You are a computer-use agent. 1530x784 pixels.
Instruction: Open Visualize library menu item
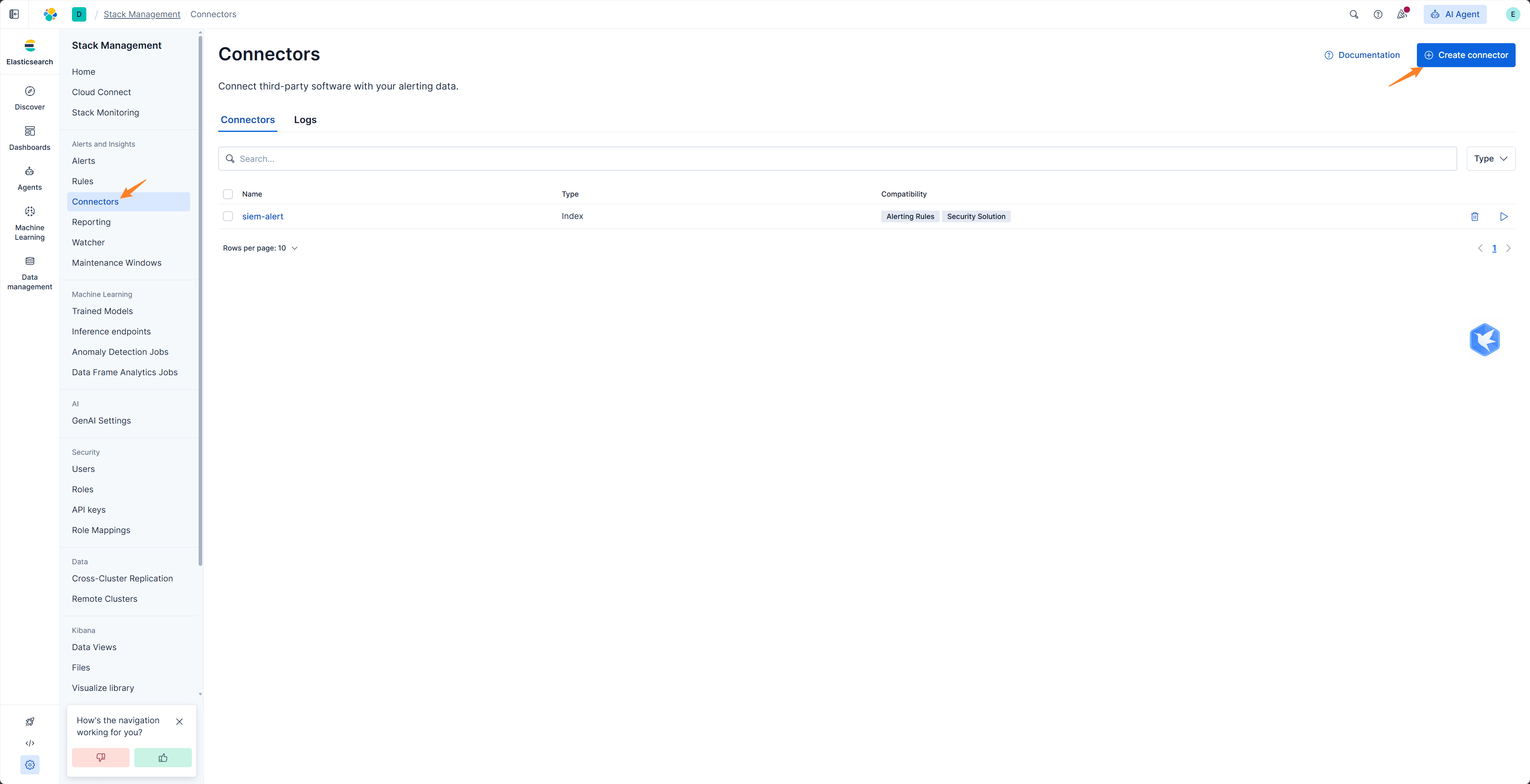[x=103, y=688]
